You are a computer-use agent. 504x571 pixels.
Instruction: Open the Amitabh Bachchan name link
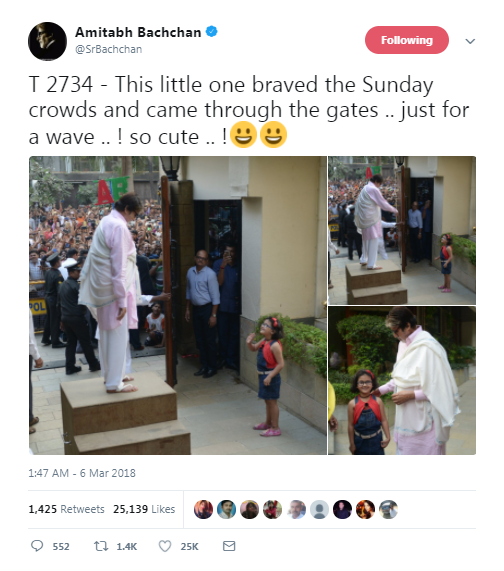pyautogui.click(x=138, y=32)
